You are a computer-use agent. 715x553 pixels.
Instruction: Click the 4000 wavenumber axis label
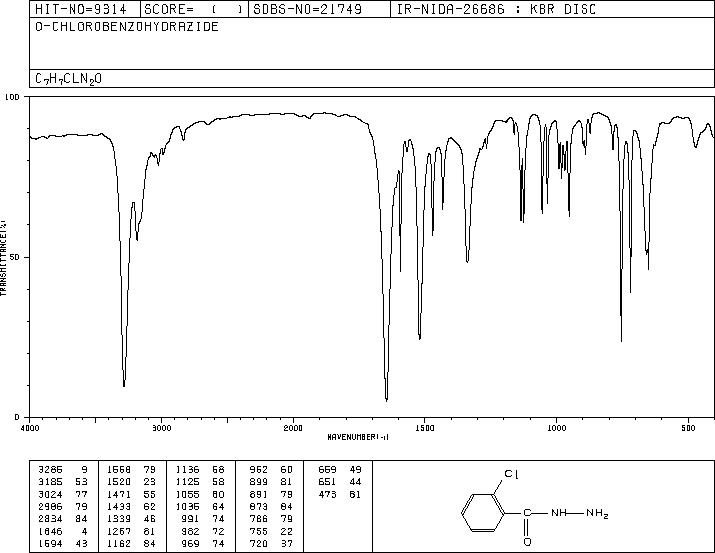click(x=30, y=428)
